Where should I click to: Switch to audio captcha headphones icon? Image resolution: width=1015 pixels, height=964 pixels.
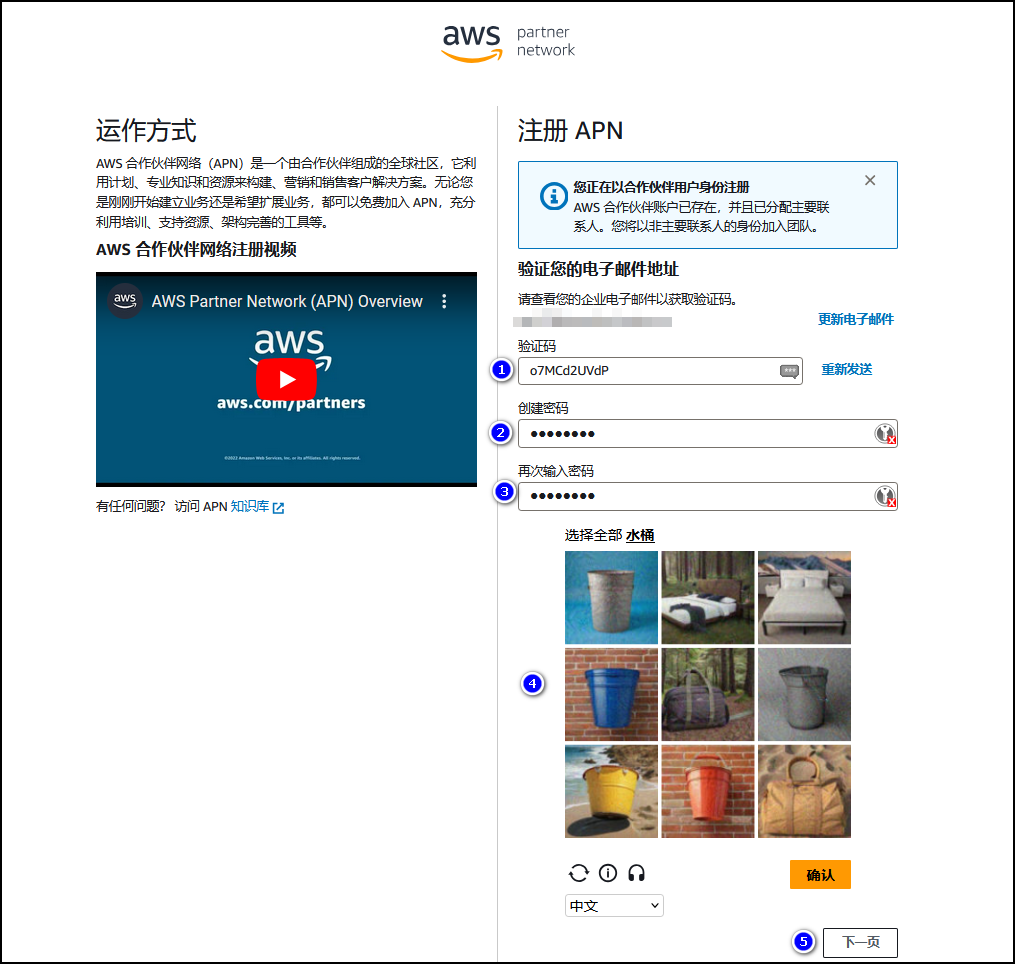[x=636, y=873]
